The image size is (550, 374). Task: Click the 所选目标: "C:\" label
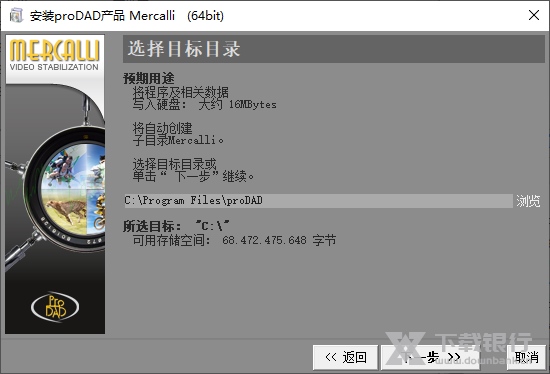point(176,226)
